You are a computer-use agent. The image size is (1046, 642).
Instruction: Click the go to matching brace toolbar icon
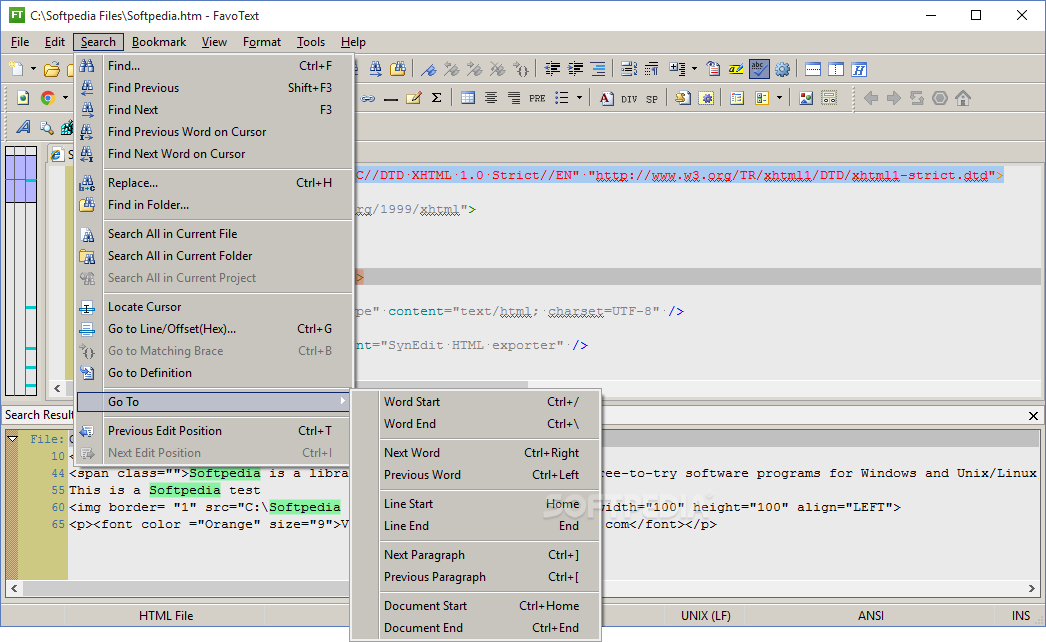[520, 69]
